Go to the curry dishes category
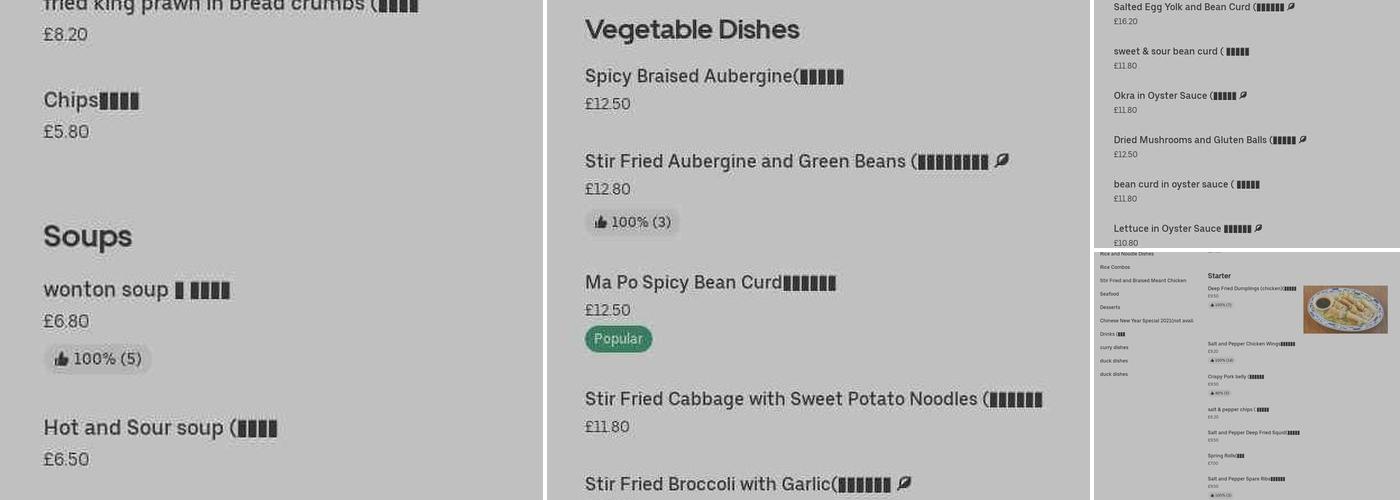 tap(1114, 347)
